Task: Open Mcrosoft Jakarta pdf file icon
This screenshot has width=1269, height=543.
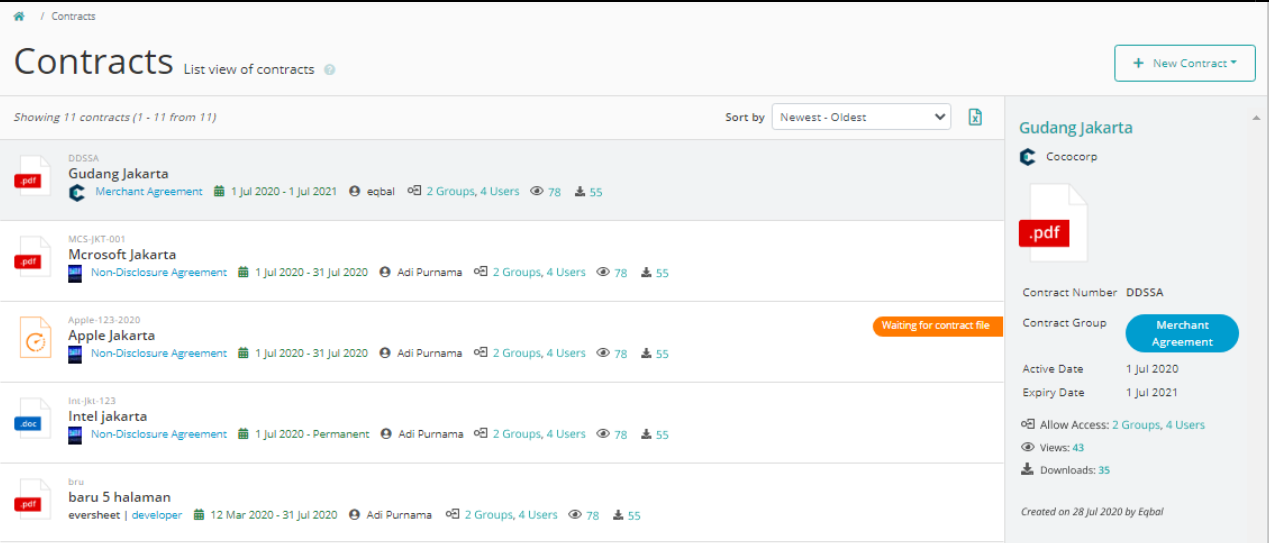Action: (x=32, y=258)
